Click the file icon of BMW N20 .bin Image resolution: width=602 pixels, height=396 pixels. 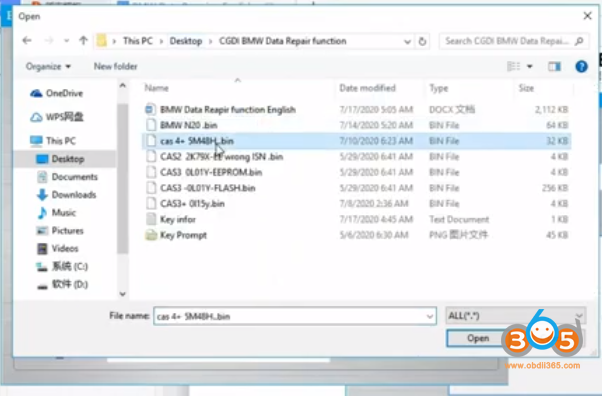[x=151, y=125]
